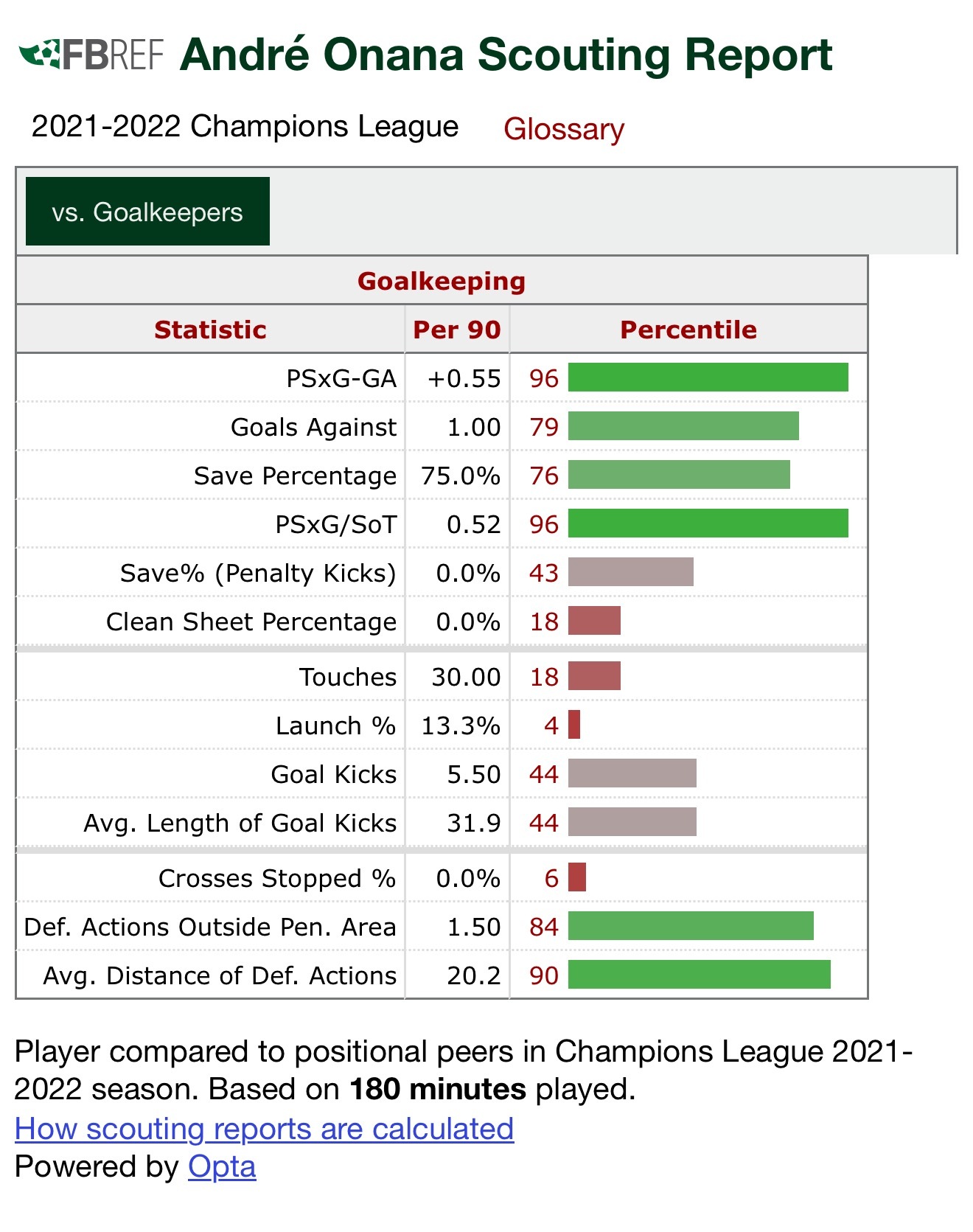This screenshot has height=1232, width=973.
Task: Follow the Opta link
Action: tap(222, 1166)
